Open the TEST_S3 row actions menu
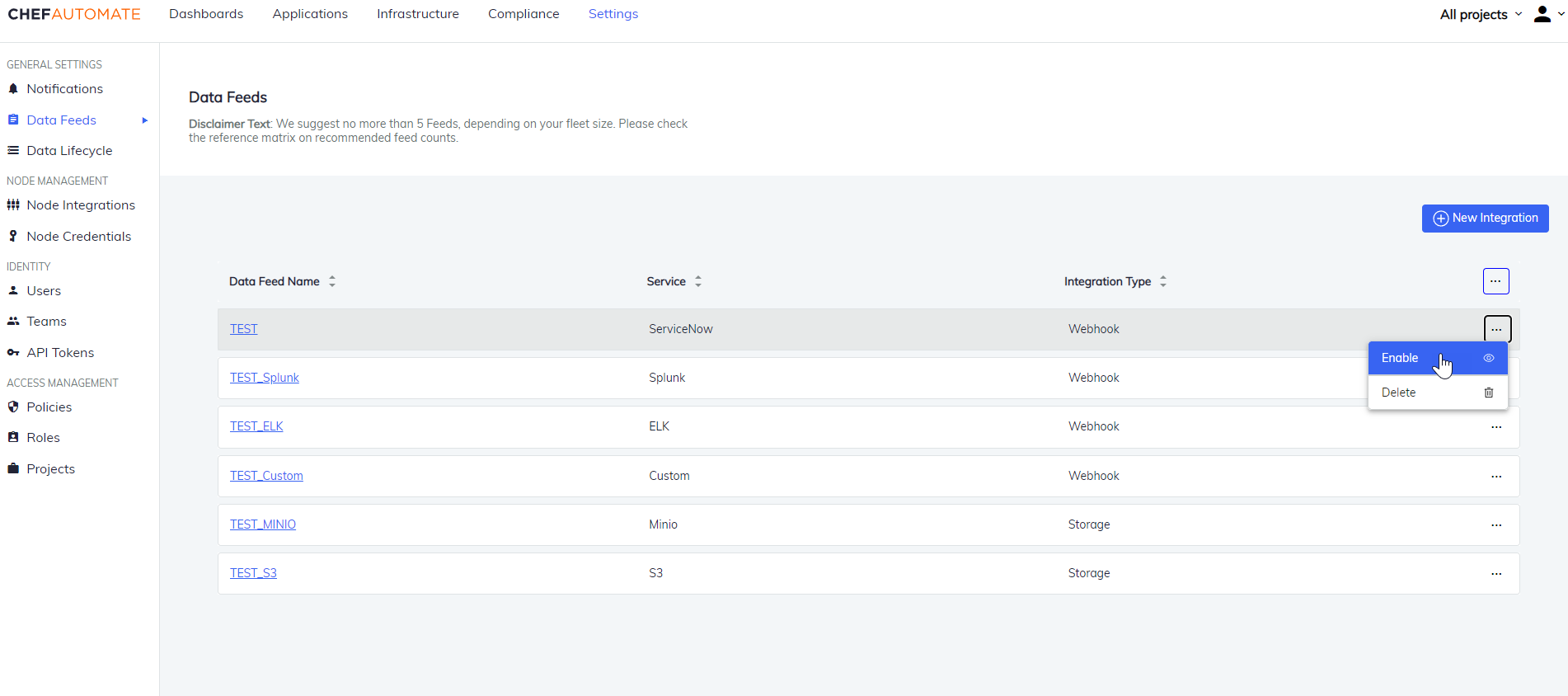This screenshot has height=696, width=1568. [x=1496, y=574]
